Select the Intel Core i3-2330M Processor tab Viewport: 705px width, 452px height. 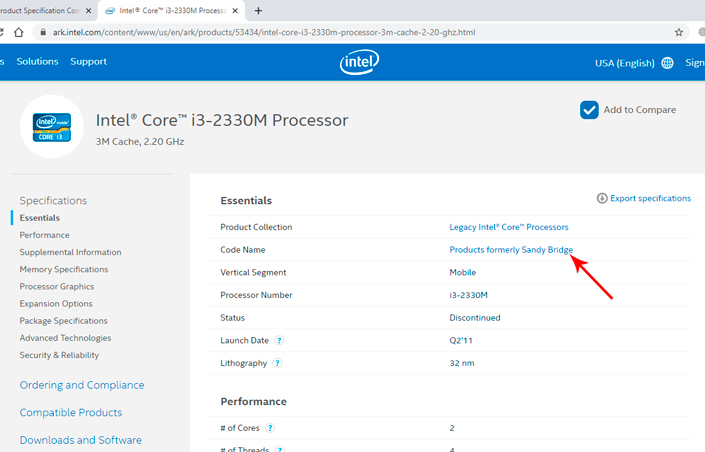[x=172, y=11]
